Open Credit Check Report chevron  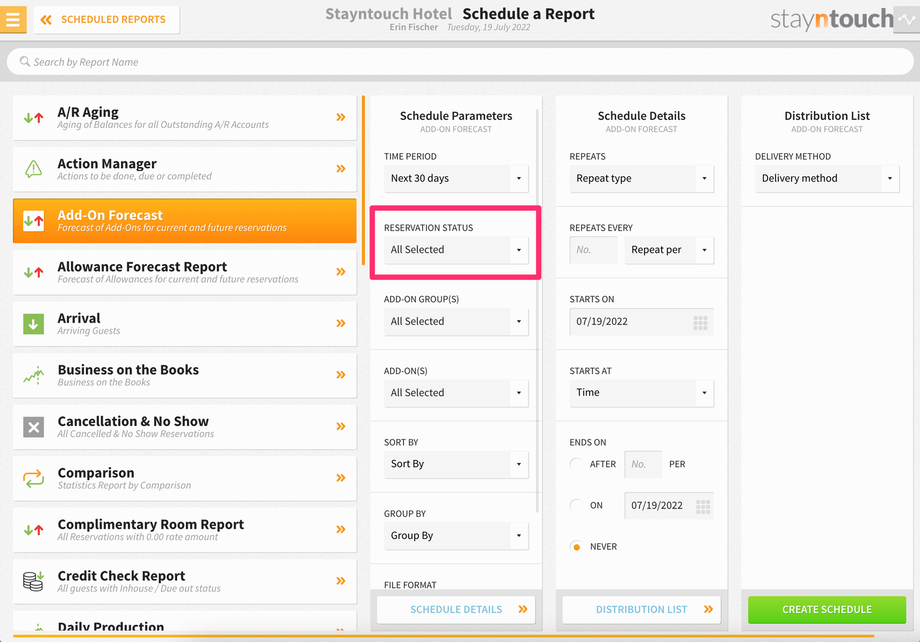click(x=341, y=581)
